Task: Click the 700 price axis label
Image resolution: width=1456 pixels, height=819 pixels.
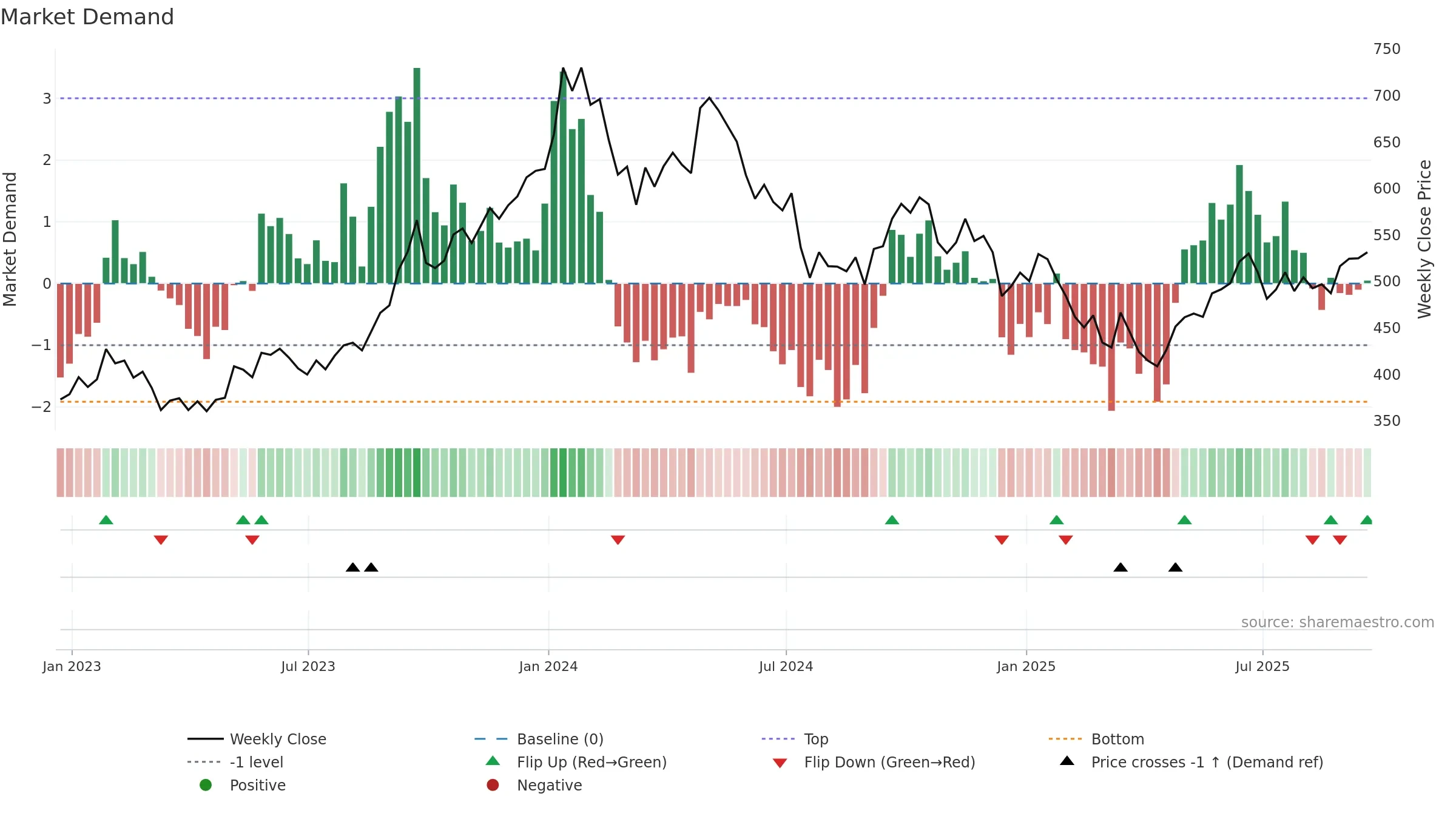Action: [1387, 96]
